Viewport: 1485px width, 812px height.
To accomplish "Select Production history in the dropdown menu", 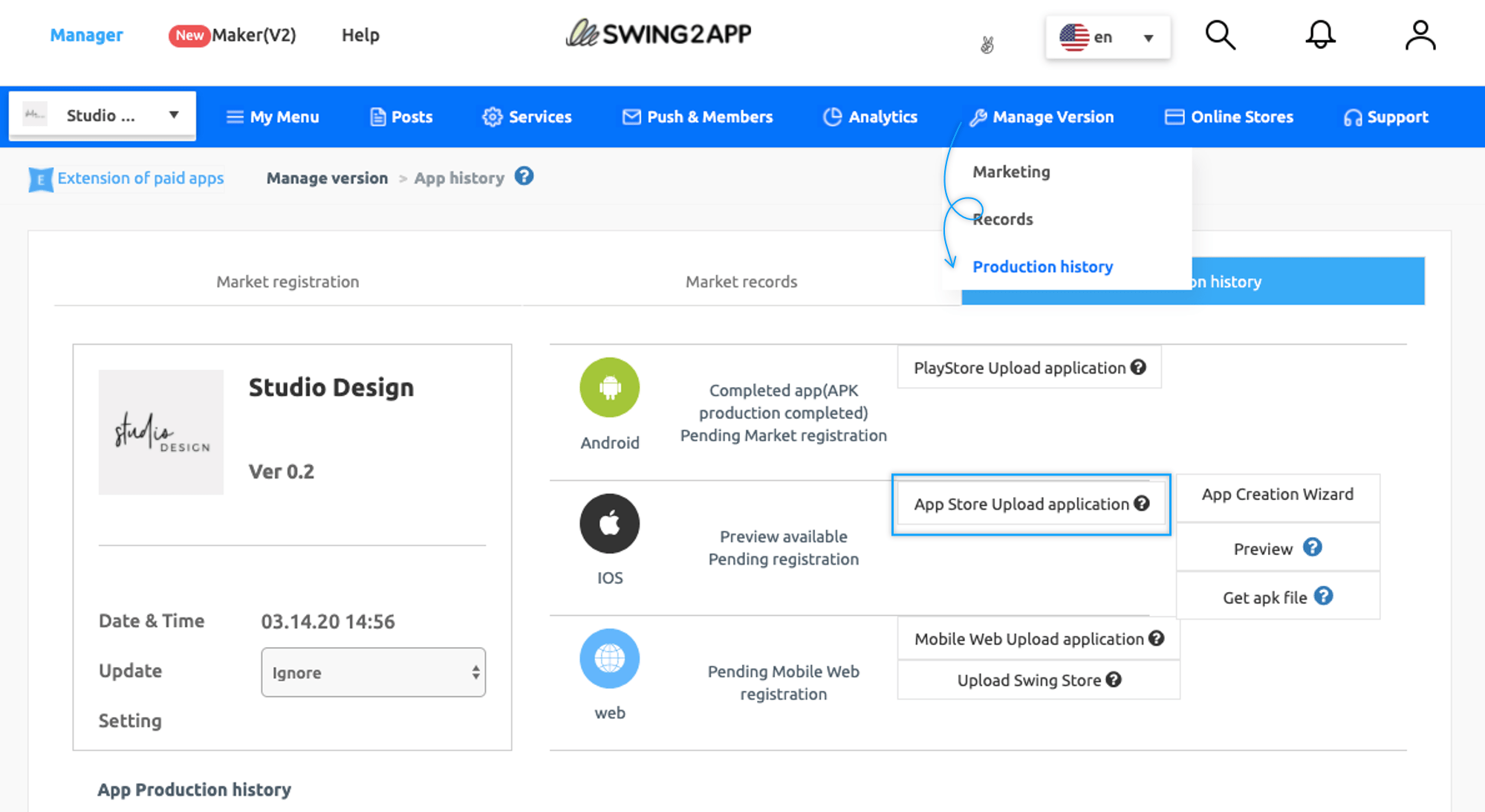I will point(1042,267).
